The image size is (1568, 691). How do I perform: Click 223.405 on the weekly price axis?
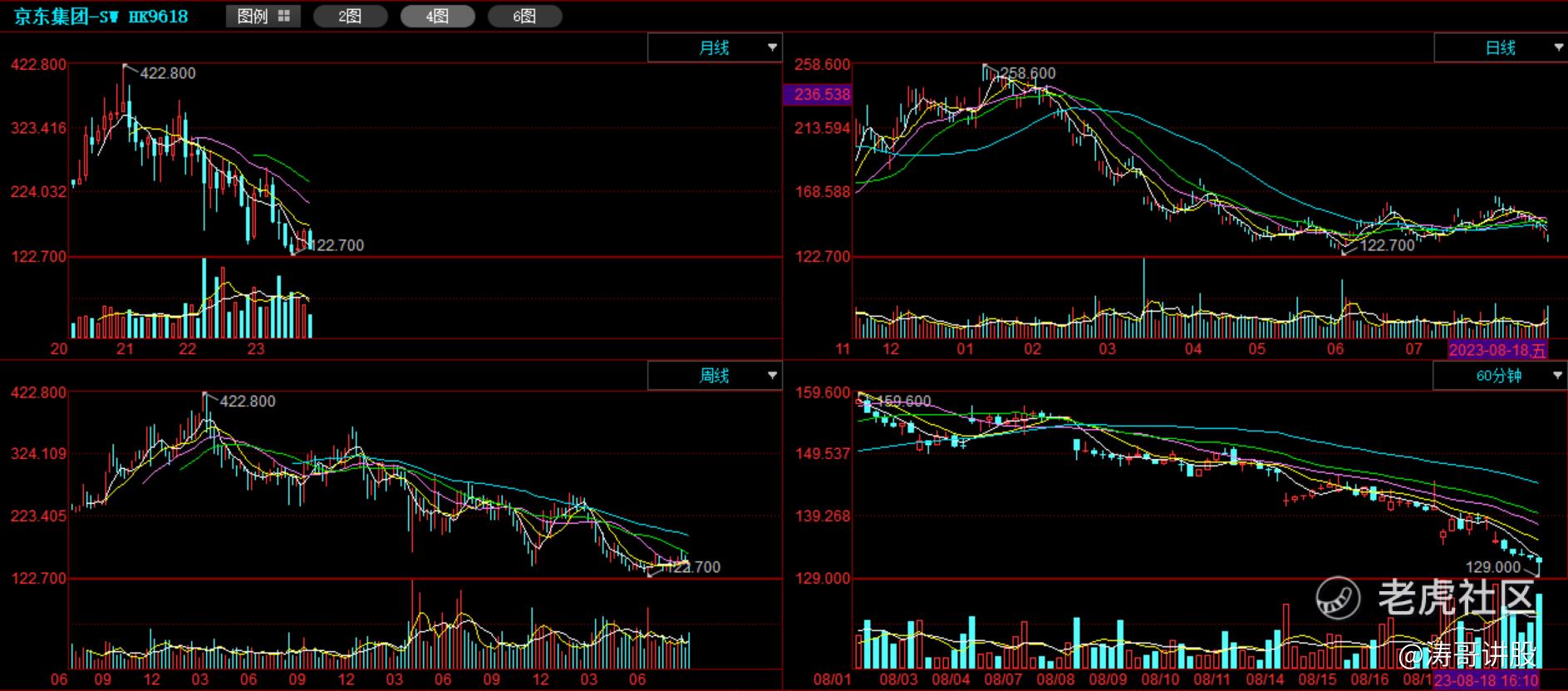38,516
